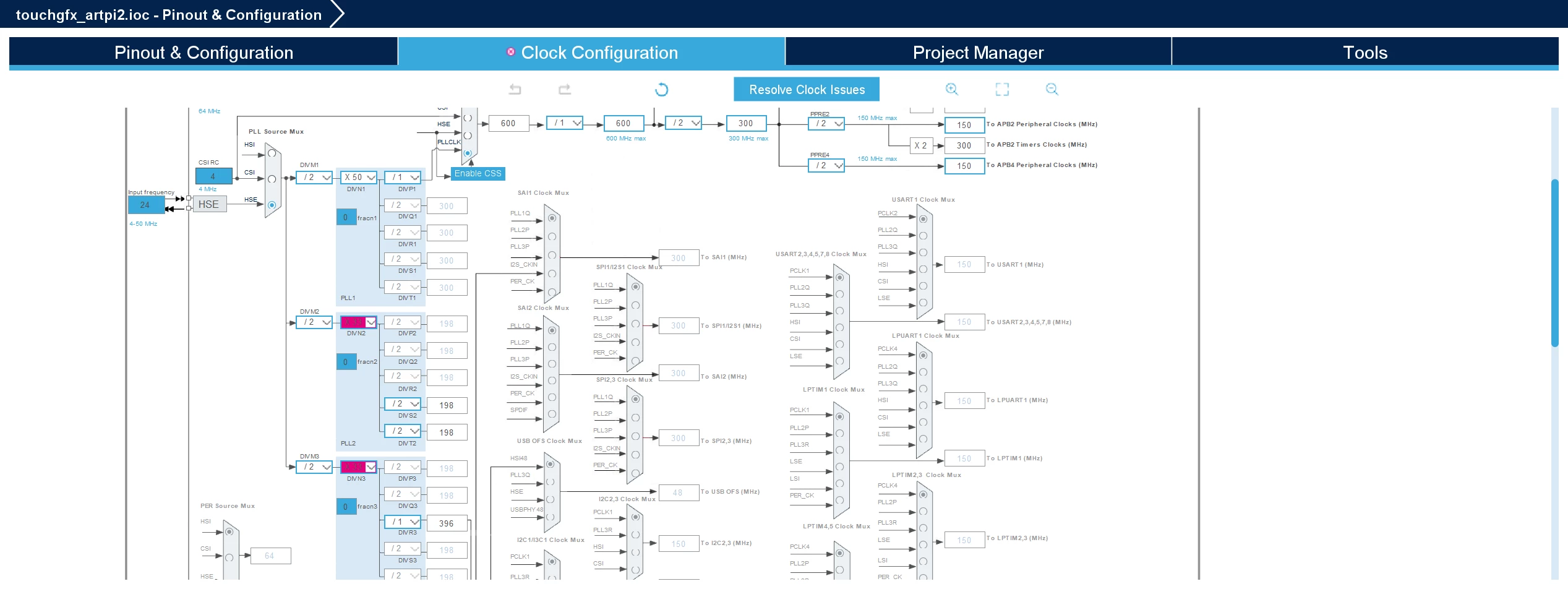Click the vertical scrollbar thumb on the right
Image resolution: width=1568 pixels, height=589 pixels.
(x=1554, y=263)
